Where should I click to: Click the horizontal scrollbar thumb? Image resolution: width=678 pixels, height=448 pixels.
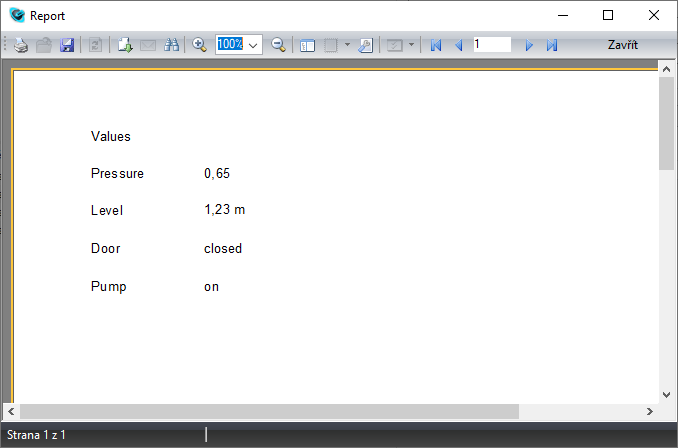pyautogui.click(x=269, y=411)
